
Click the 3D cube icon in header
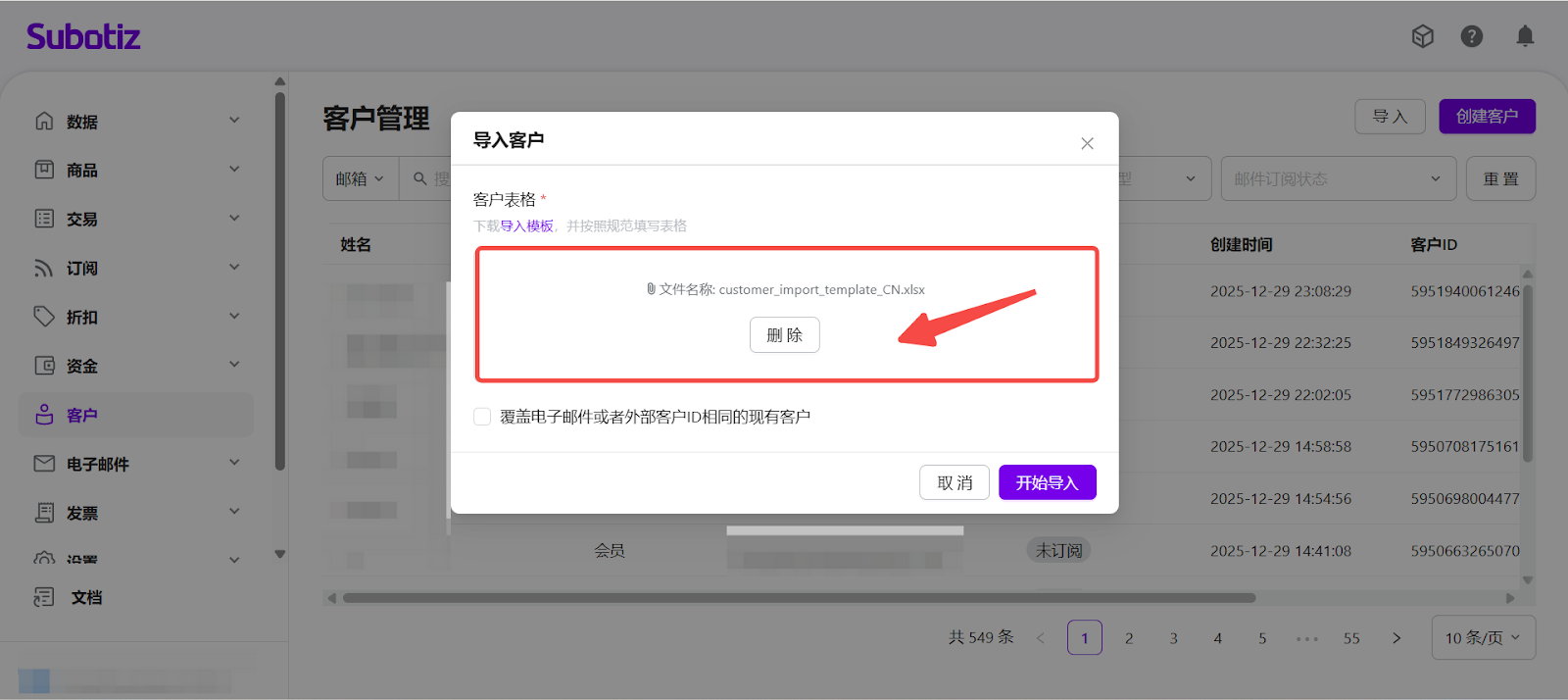tap(1422, 36)
